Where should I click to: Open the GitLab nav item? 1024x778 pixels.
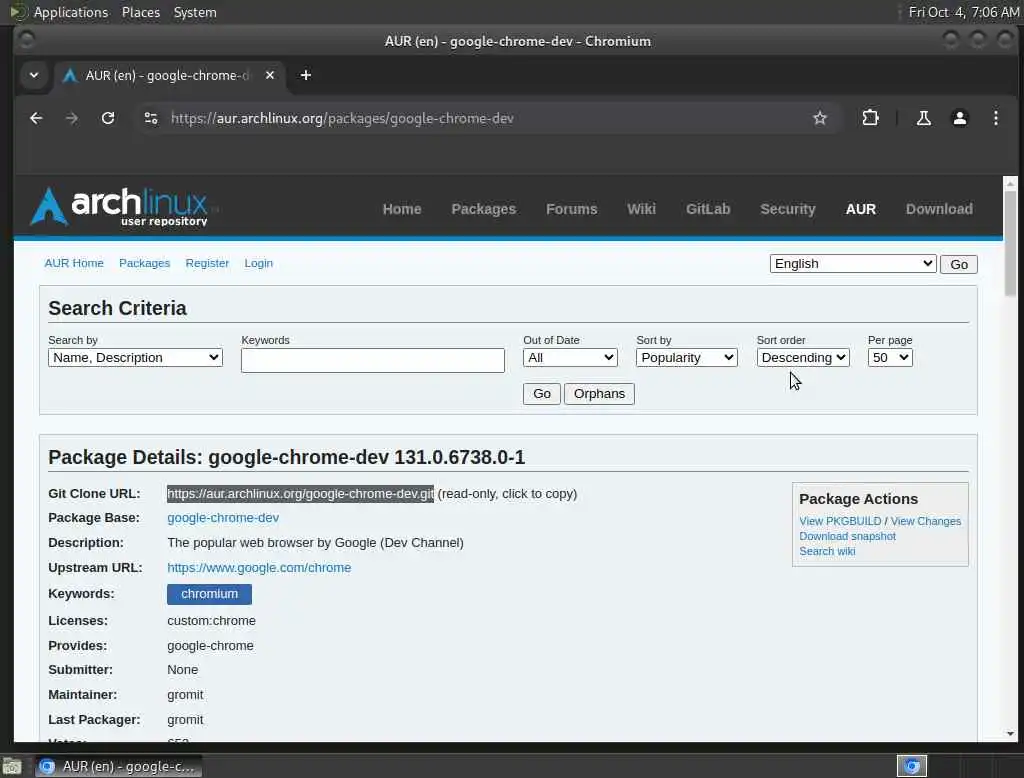click(x=708, y=209)
